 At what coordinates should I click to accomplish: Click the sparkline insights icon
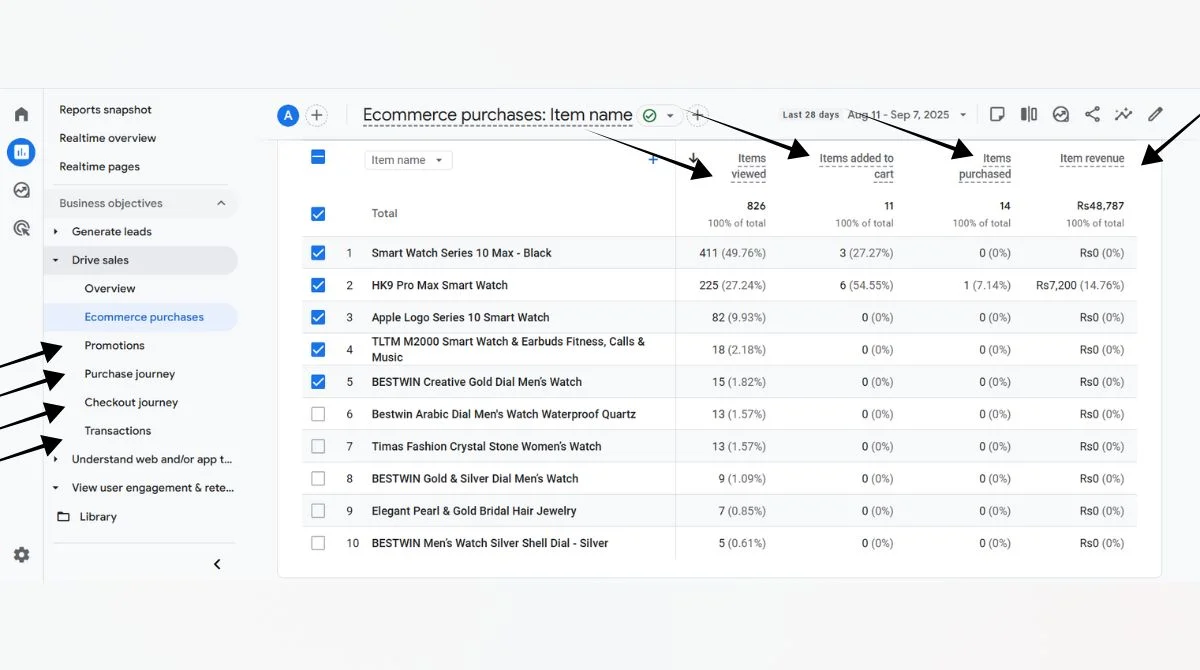1124,114
